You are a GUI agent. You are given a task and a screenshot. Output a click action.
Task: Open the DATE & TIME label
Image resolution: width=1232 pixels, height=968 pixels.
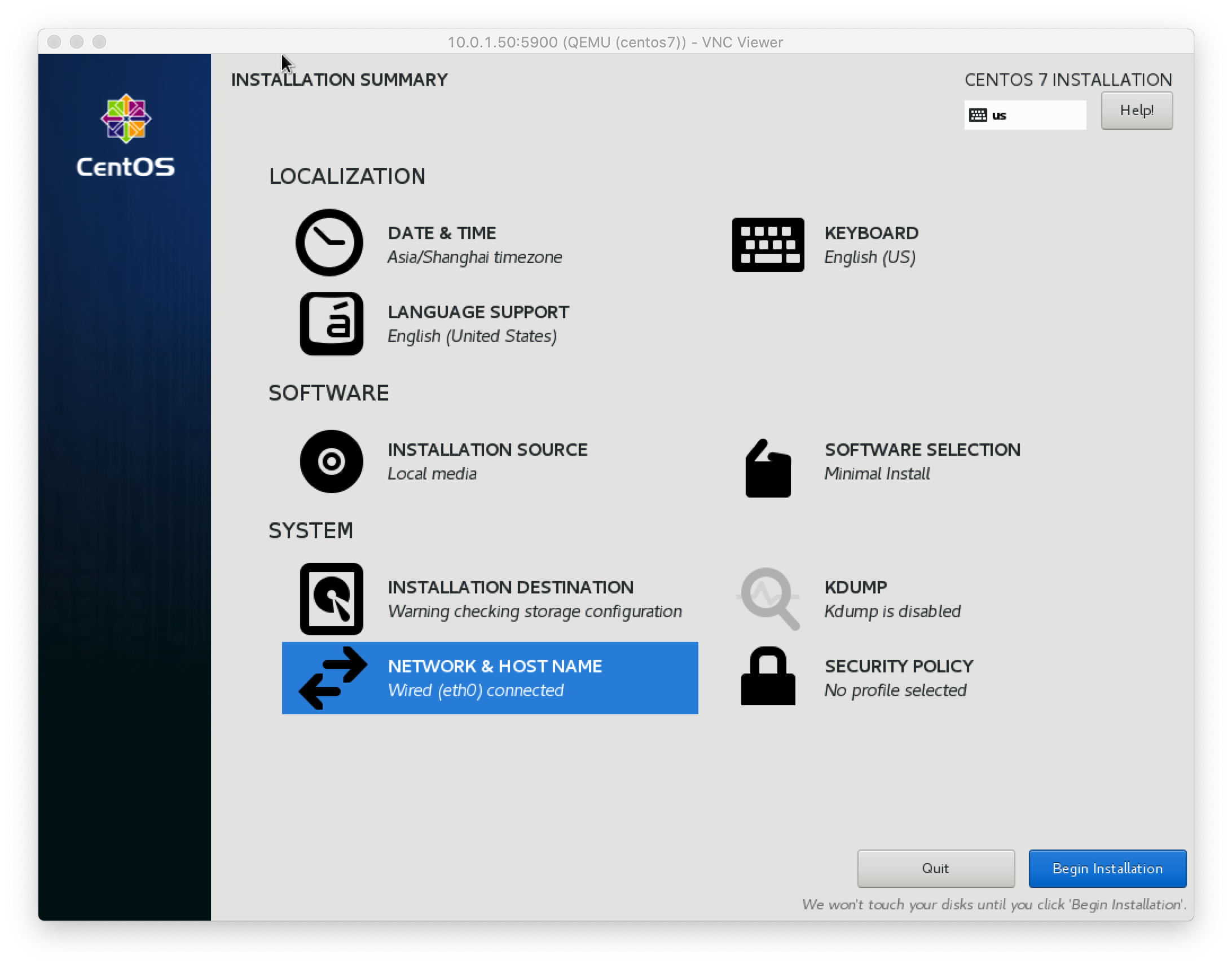tap(442, 233)
